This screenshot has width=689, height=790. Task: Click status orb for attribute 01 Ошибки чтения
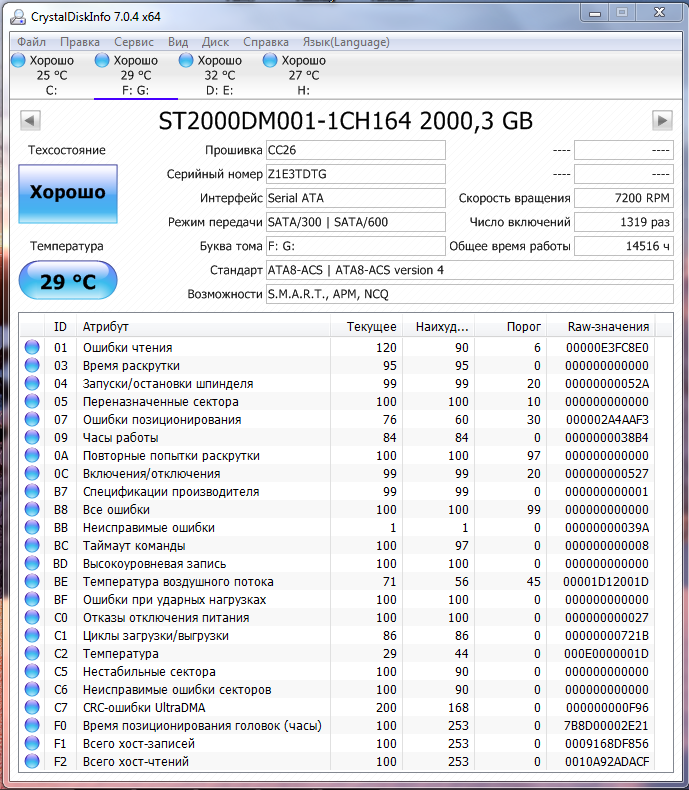(x=32, y=348)
